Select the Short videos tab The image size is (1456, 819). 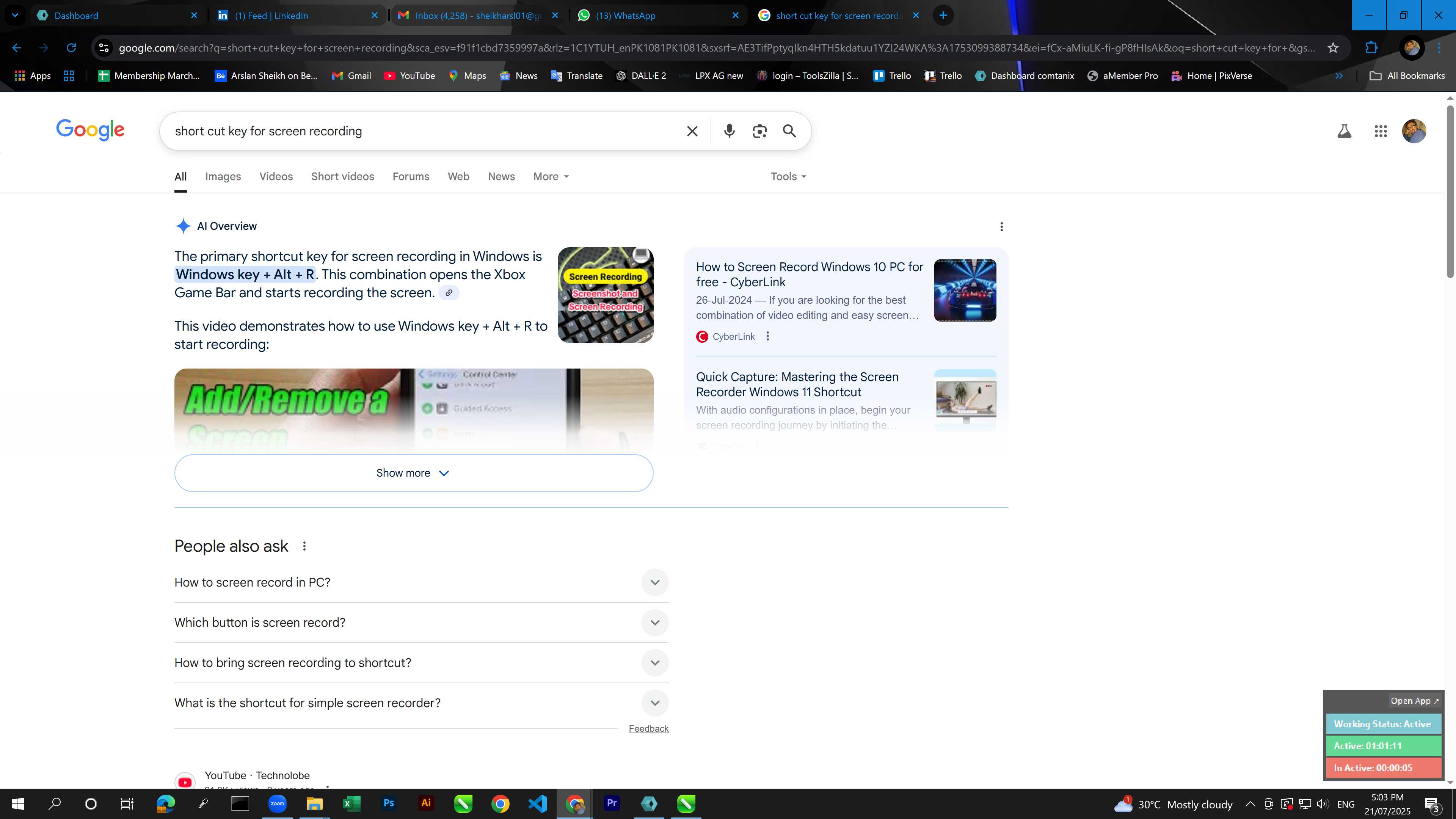[342, 176]
